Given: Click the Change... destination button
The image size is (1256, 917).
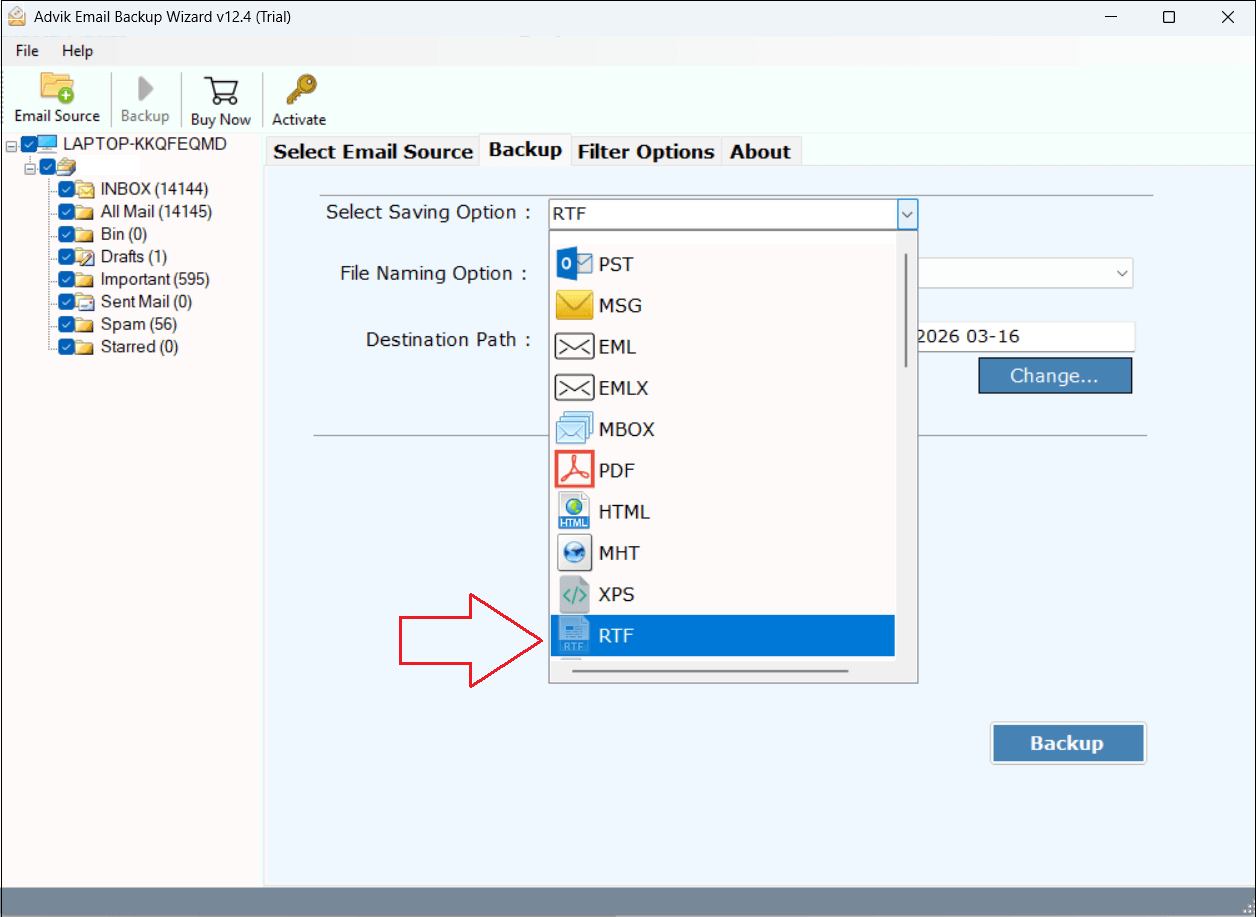Looking at the screenshot, I should pyautogui.click(x=1054, y=376).
